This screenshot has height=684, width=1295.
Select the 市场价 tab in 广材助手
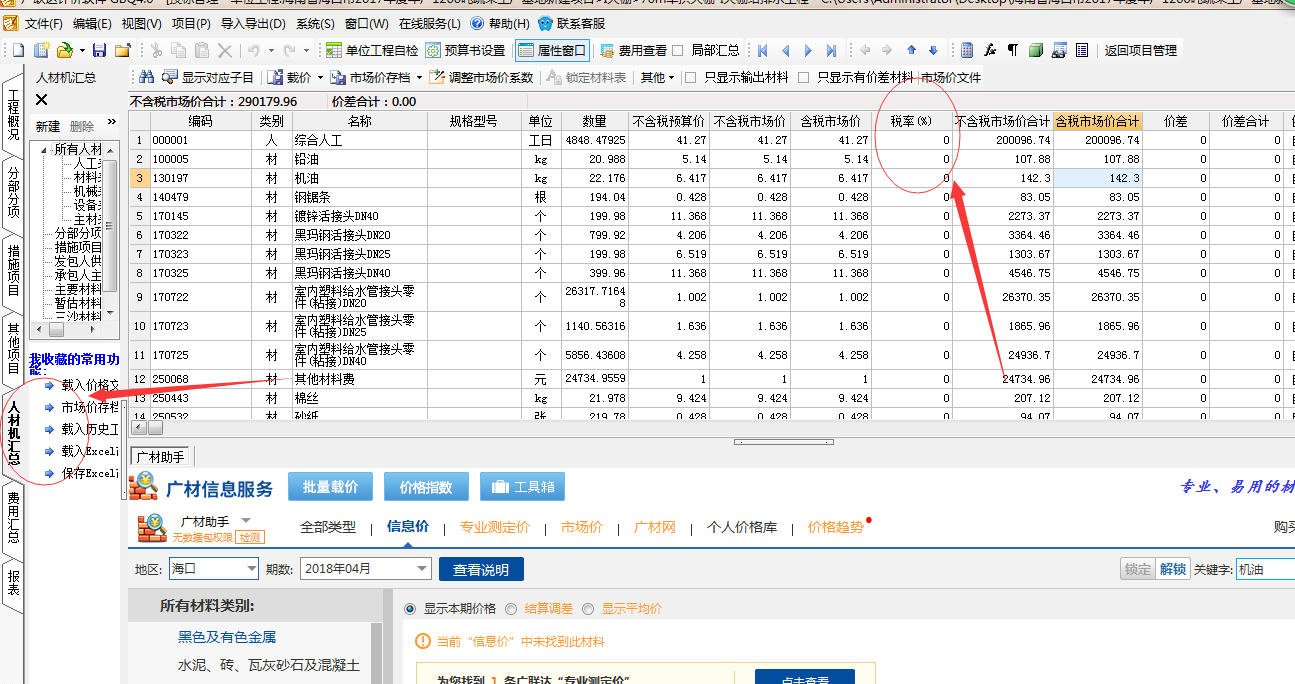tap(581, 527)
